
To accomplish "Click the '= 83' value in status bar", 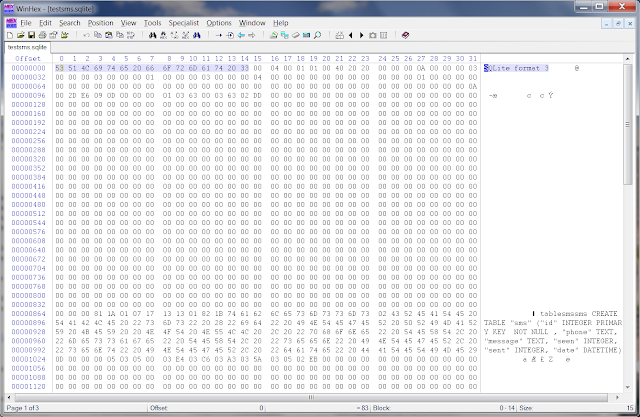I will click(362, 408).
